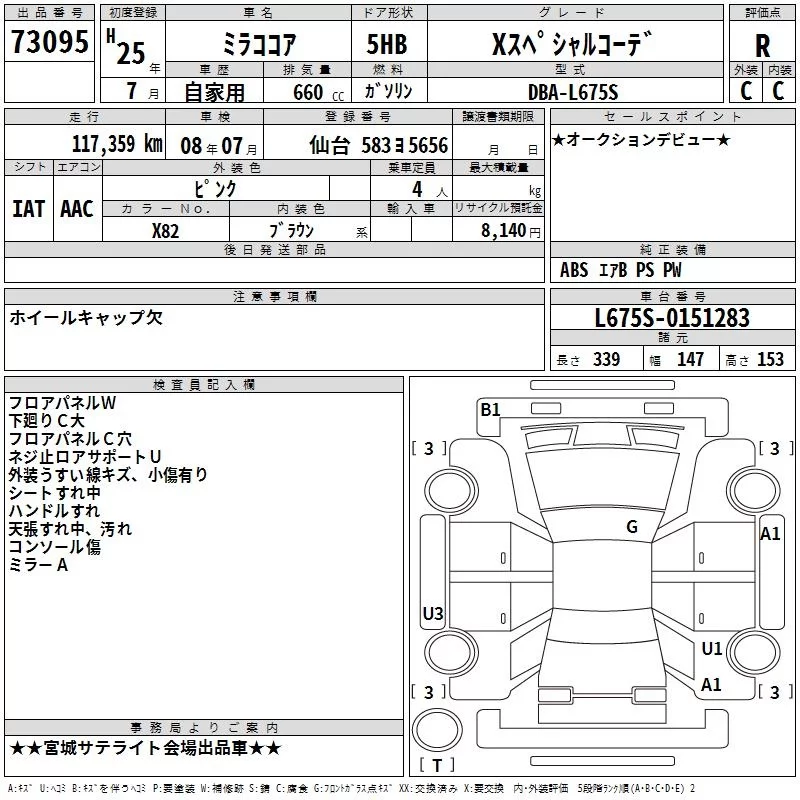Select interior color ブラウン
The width and height of the screenshot is (800, 800).
tap(292, 230)
